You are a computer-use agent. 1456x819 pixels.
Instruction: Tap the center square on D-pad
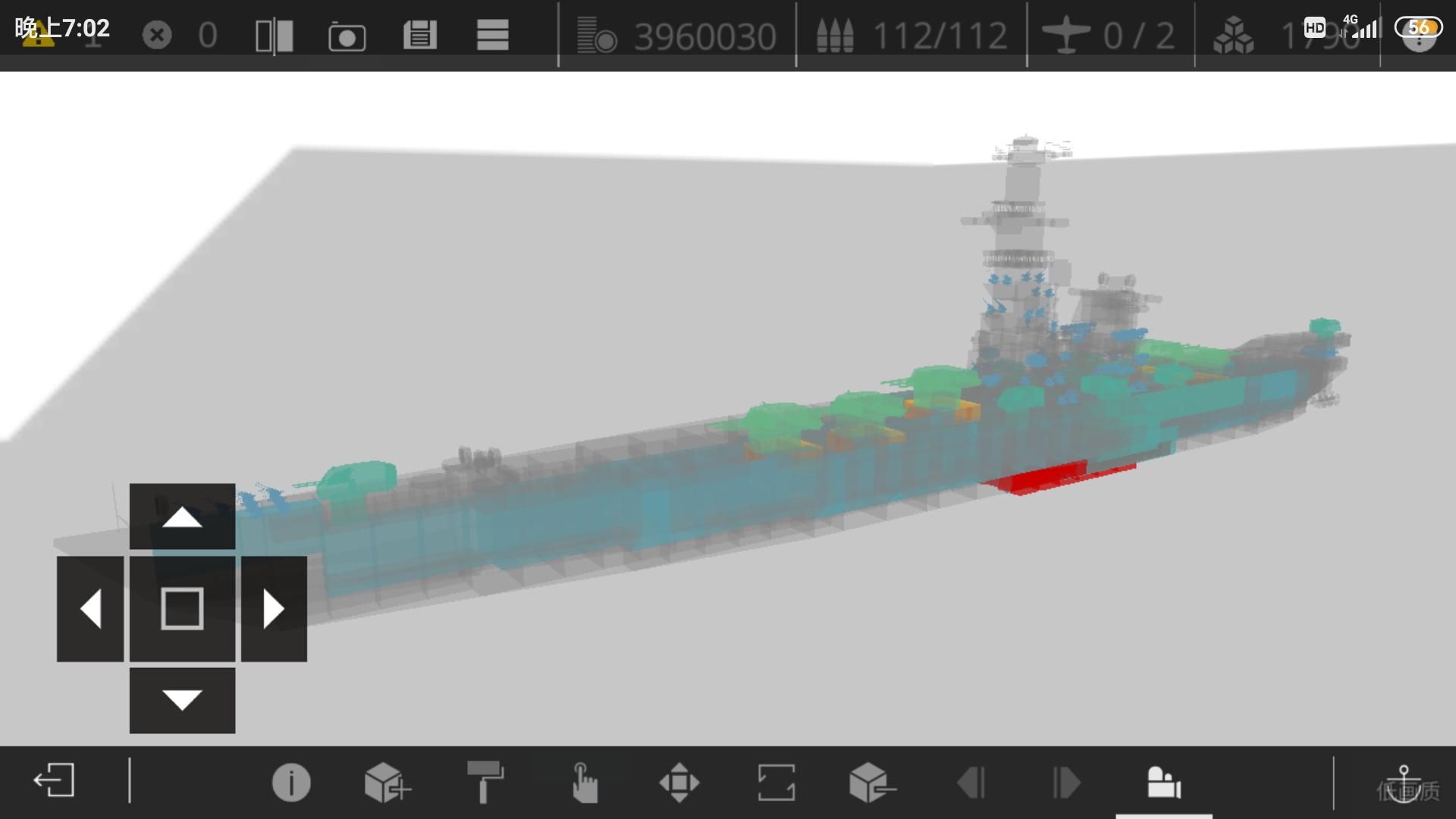[x=182, y=608]
